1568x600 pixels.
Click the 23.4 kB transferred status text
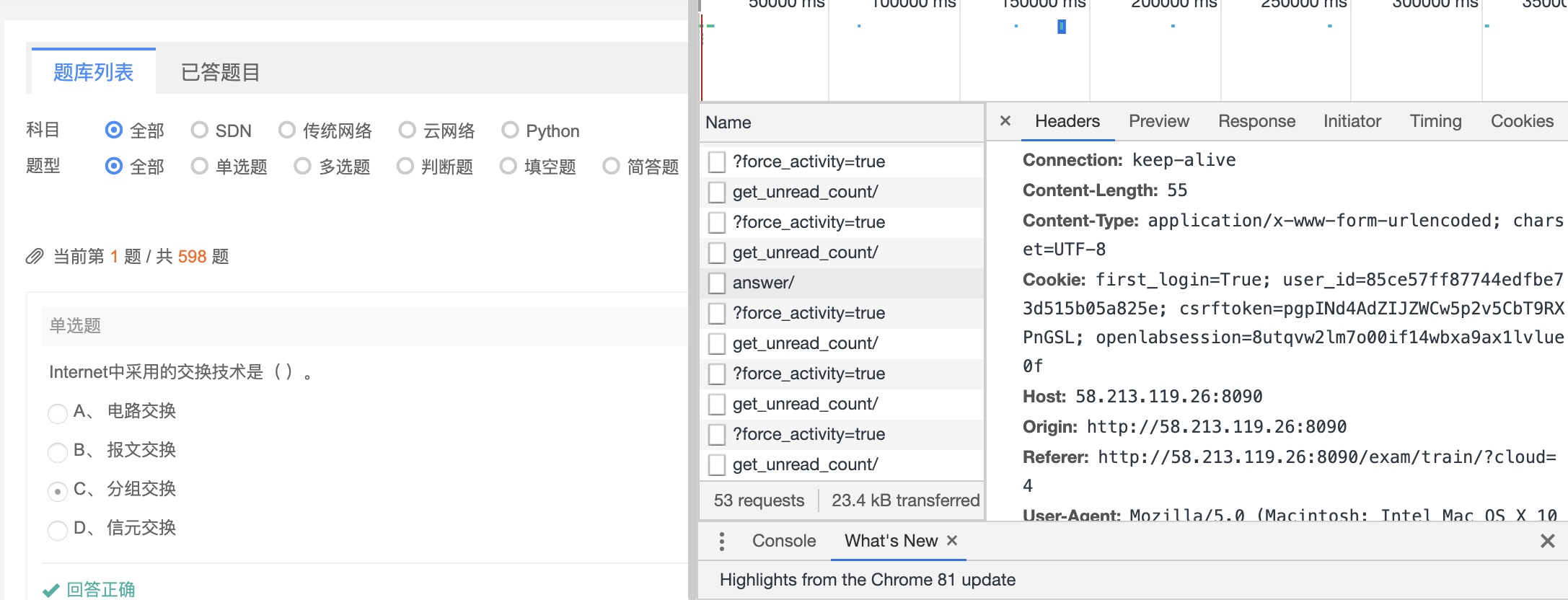click(906, 500)
